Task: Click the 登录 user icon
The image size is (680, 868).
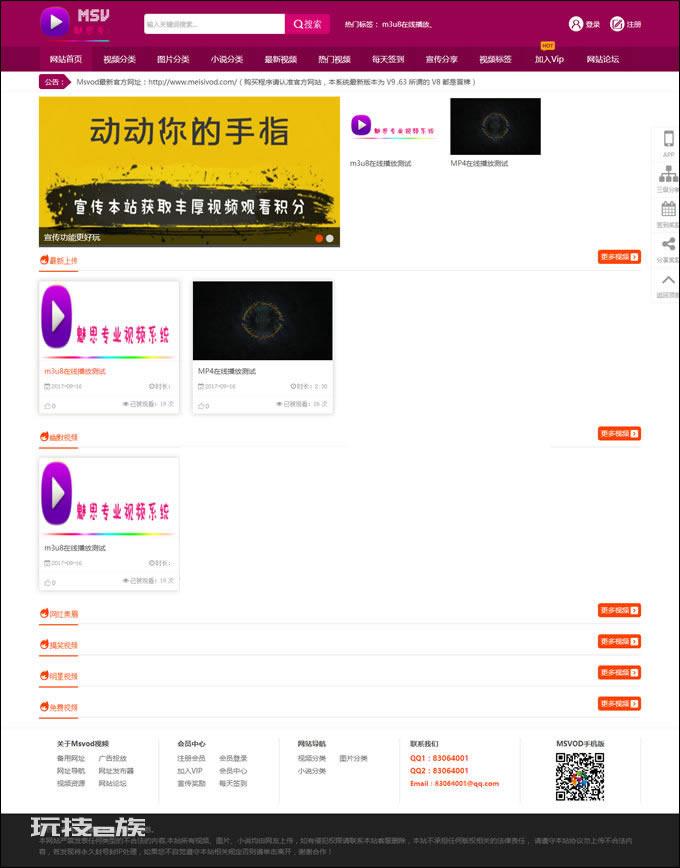Action: [x=576, y=24]
